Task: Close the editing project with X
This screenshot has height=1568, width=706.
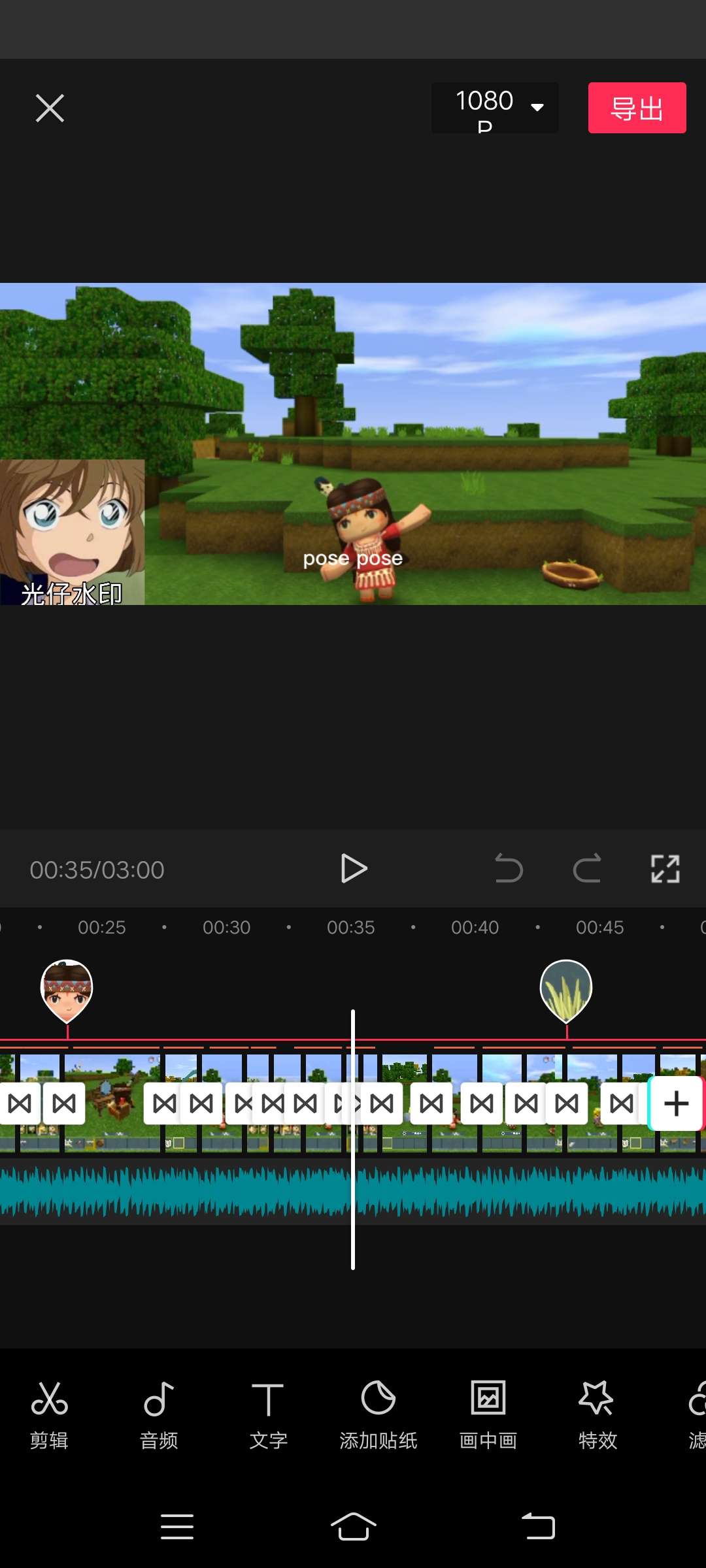Action: pos(50,108)
